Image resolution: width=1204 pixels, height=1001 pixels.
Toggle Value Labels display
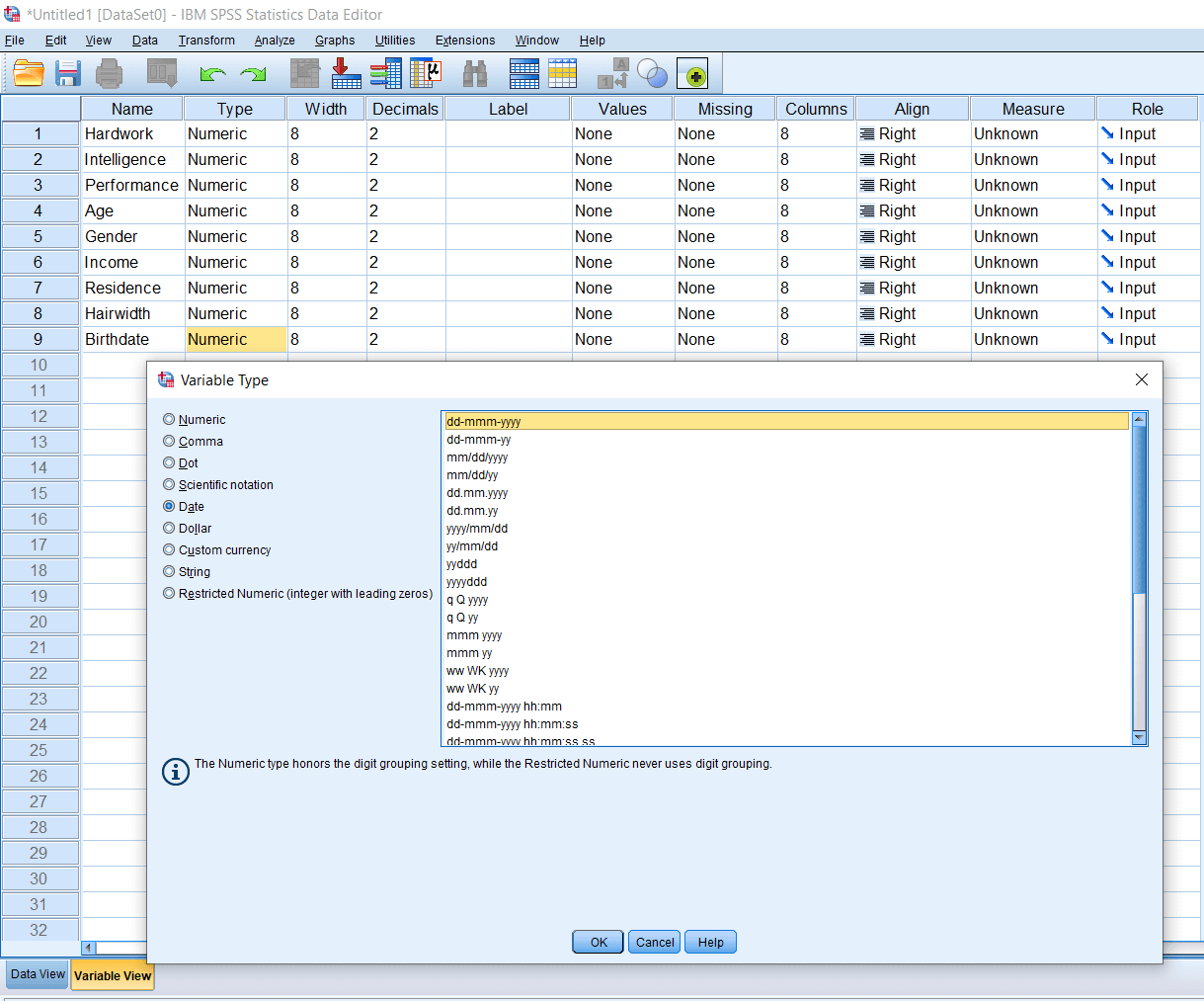564,72
